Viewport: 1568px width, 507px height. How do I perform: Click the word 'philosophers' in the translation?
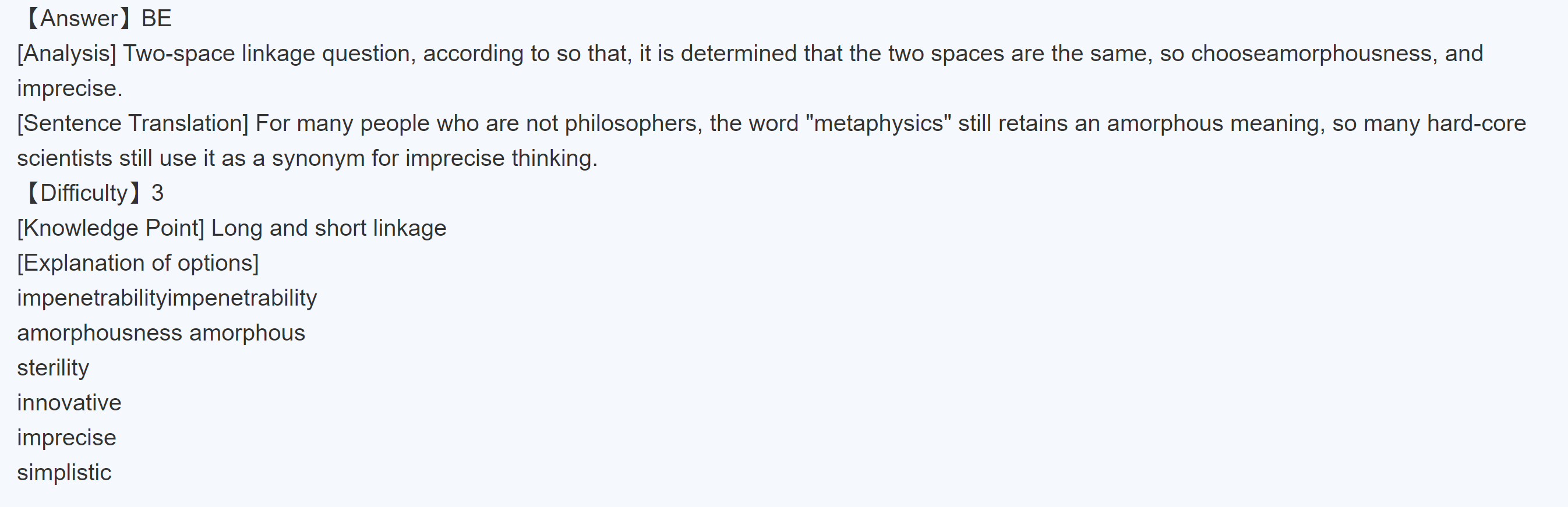pyautogui.click(x=630, y=123)
